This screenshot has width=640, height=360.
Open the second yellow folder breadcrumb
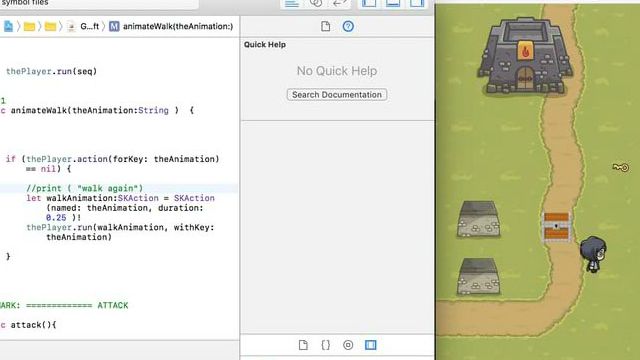[50, 27]
